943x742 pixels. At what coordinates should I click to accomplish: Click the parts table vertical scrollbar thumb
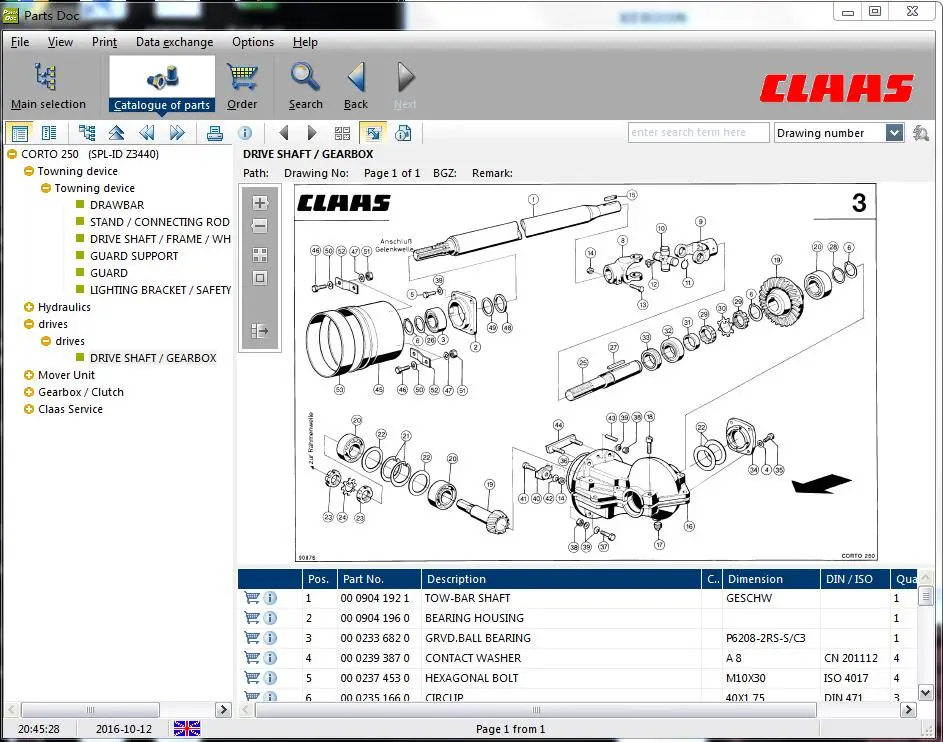(926, 596)
